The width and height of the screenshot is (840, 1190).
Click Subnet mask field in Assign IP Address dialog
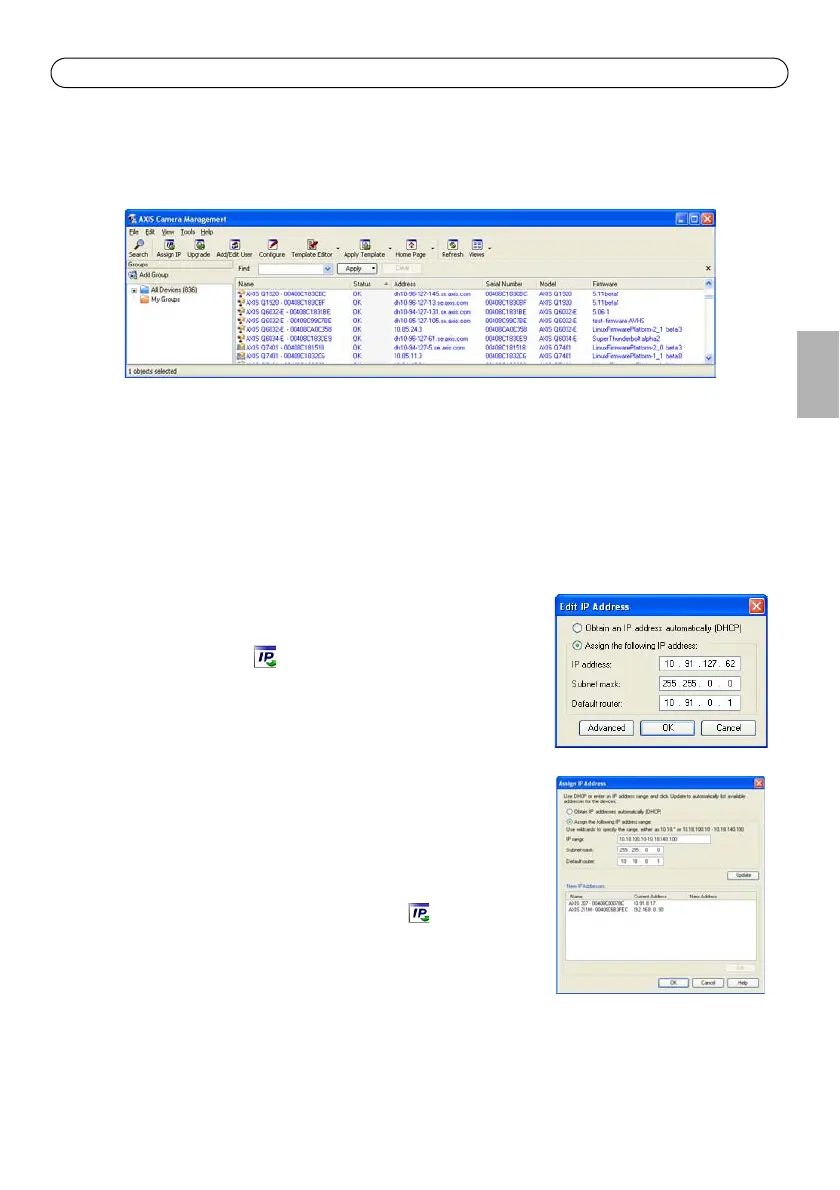click(640, 851)
